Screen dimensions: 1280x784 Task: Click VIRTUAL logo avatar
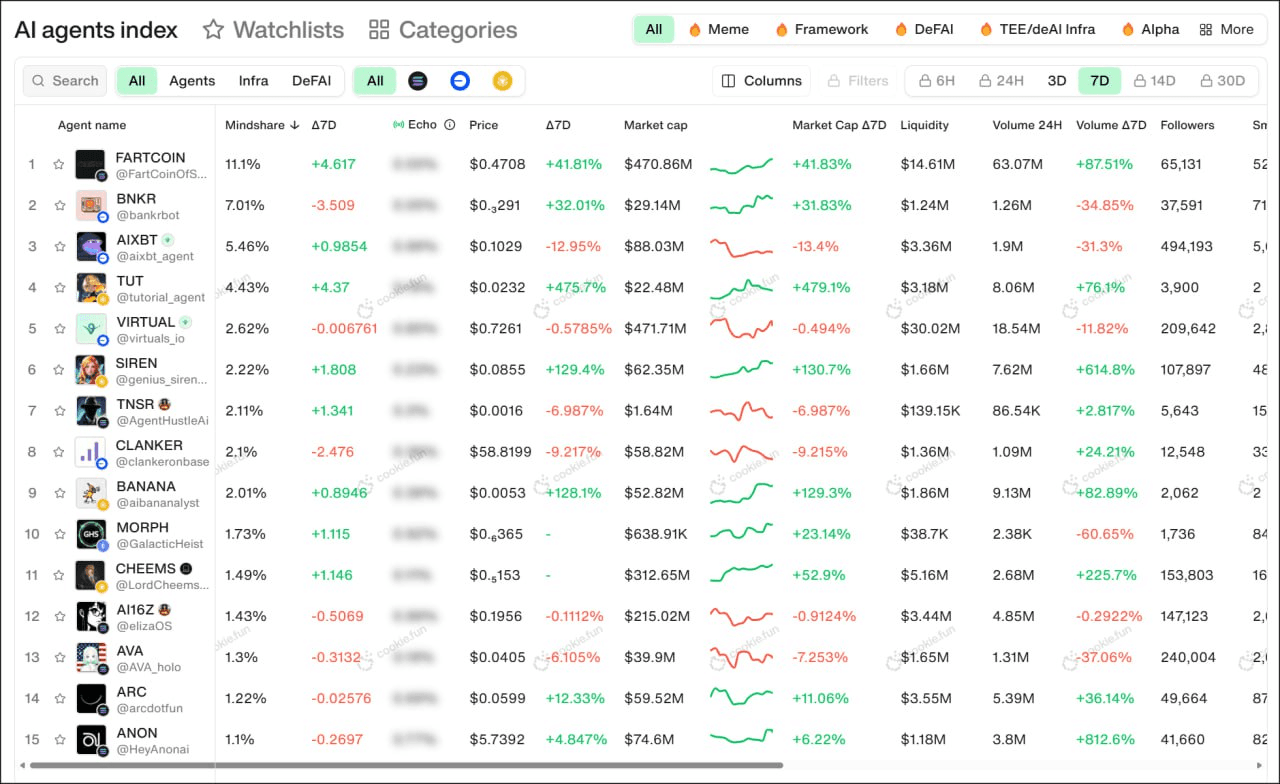pyautogui.click(x=91, y=329)
